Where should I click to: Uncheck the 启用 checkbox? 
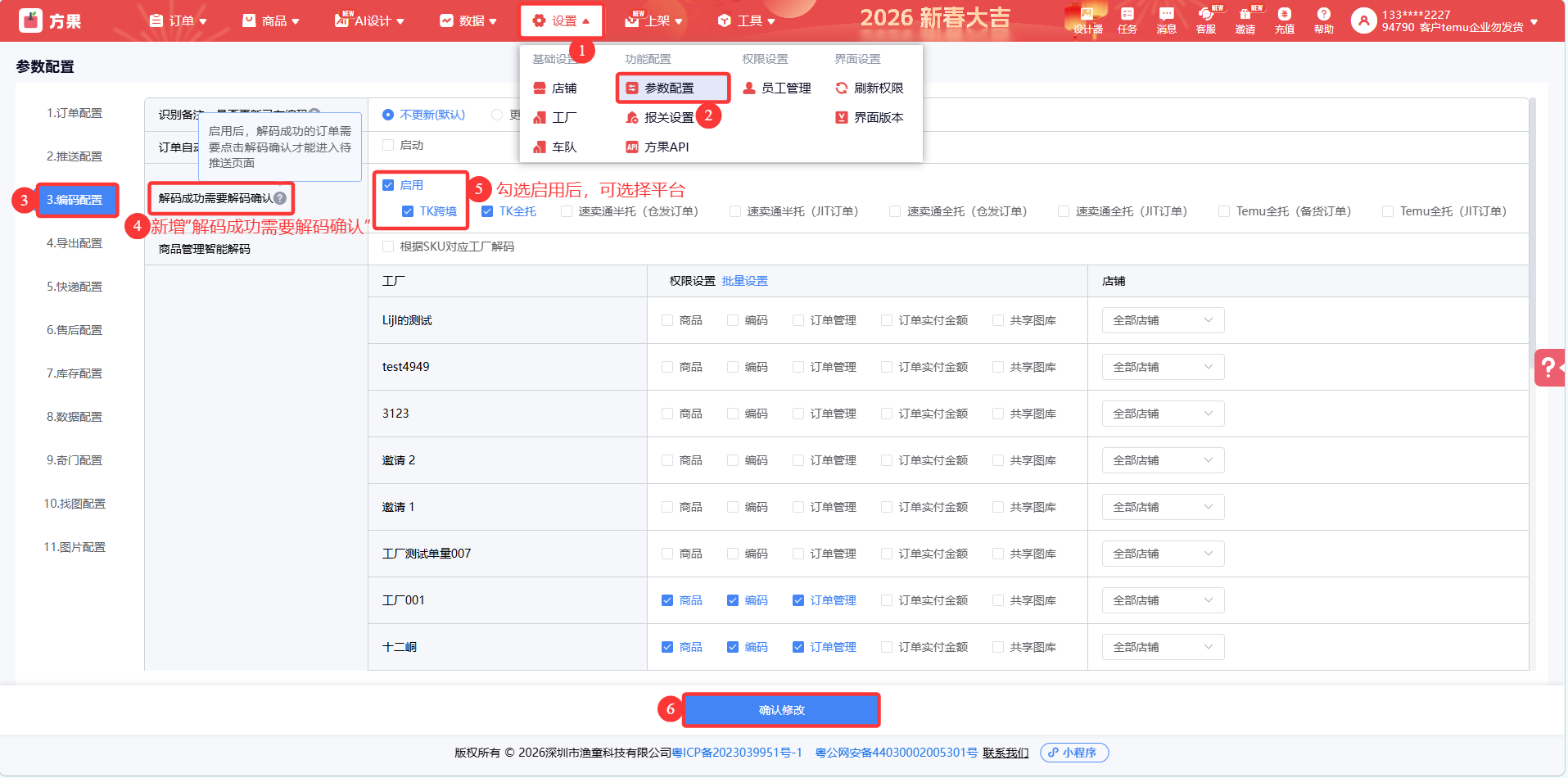388,185
